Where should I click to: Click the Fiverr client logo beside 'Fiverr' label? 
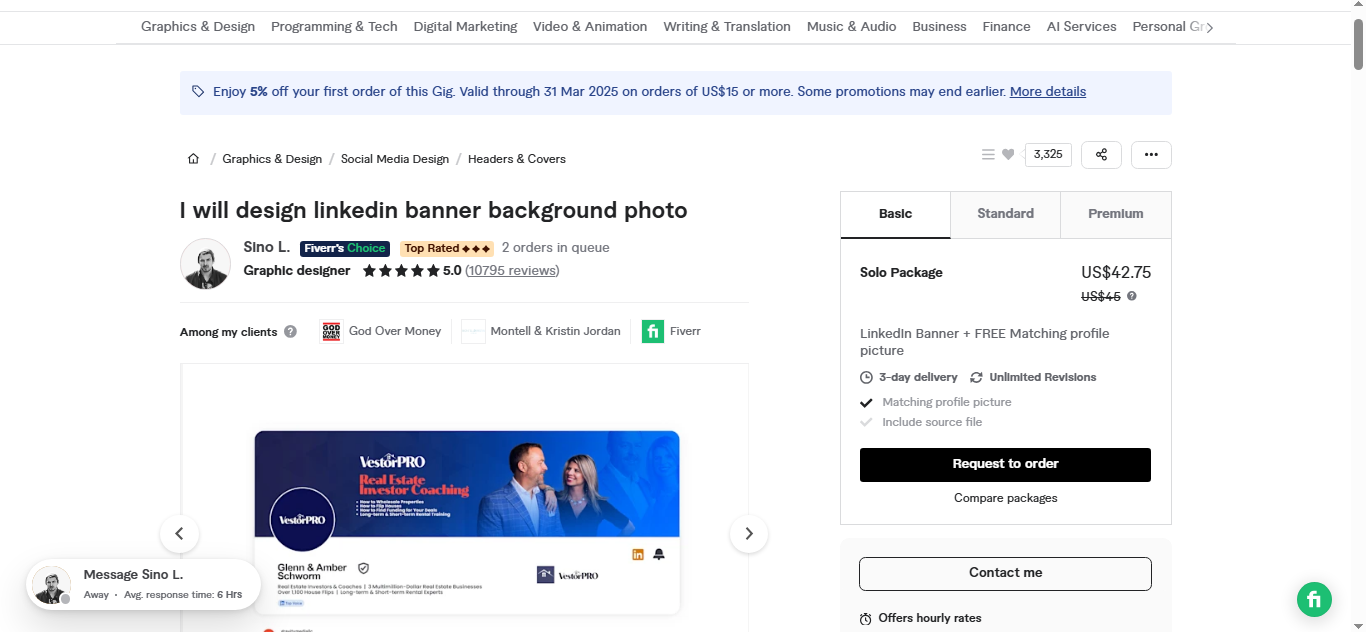tap(653, 330)
